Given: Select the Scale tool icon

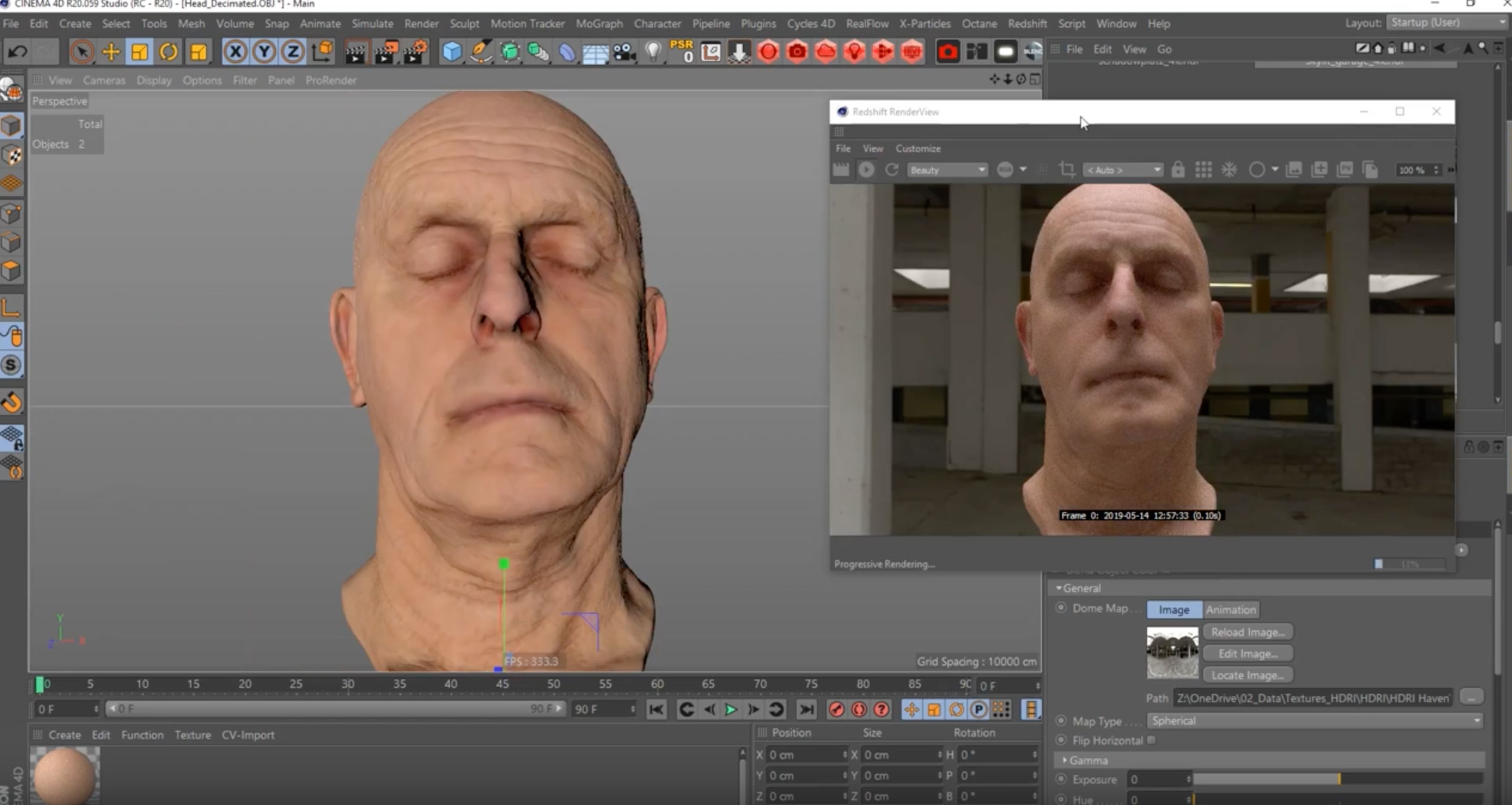Looking at the screenshot, I should 139,51.
